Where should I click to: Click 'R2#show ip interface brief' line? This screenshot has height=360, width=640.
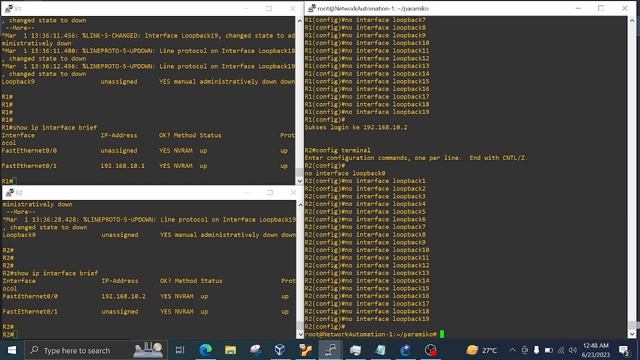[x=50, y=273]
